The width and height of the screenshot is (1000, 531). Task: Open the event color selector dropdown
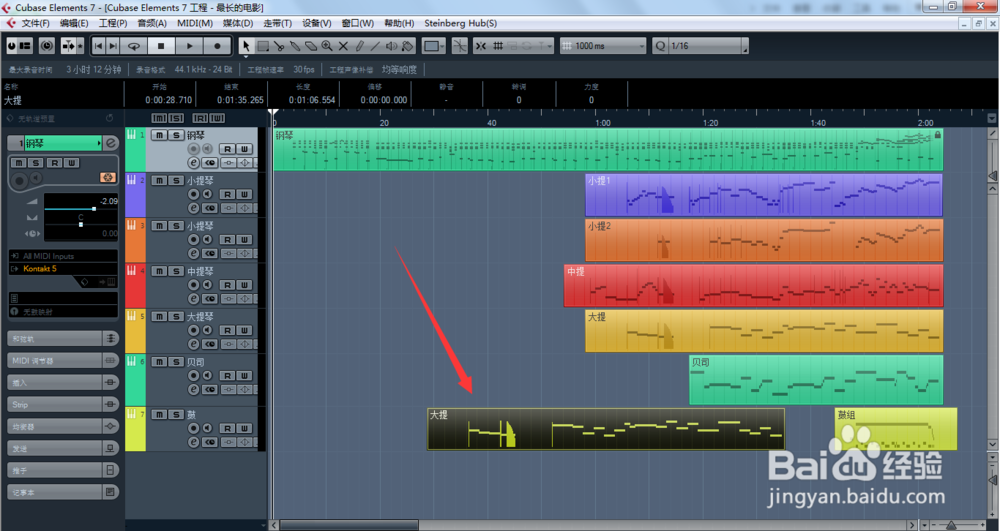pyautogui.click(x=434, y=46)
